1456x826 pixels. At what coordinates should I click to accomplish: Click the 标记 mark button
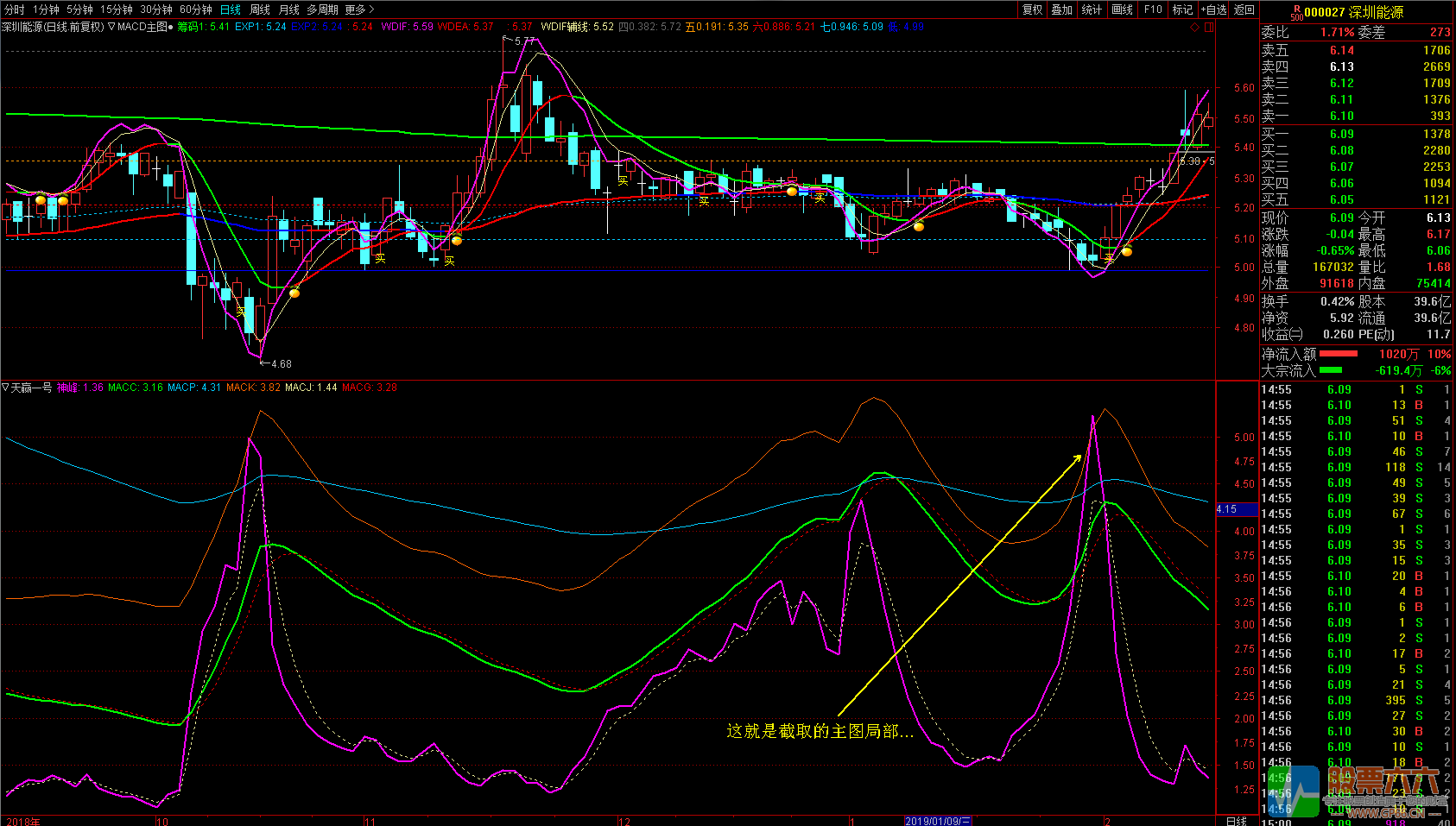pos(1182,9)
